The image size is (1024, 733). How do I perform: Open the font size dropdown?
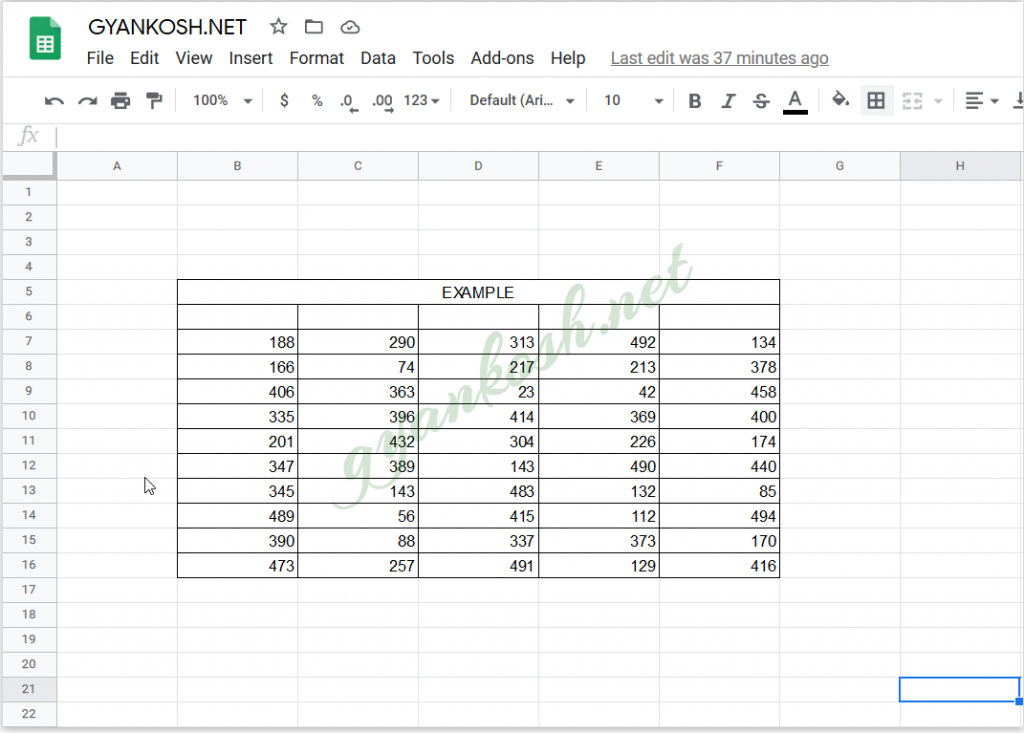631,100
